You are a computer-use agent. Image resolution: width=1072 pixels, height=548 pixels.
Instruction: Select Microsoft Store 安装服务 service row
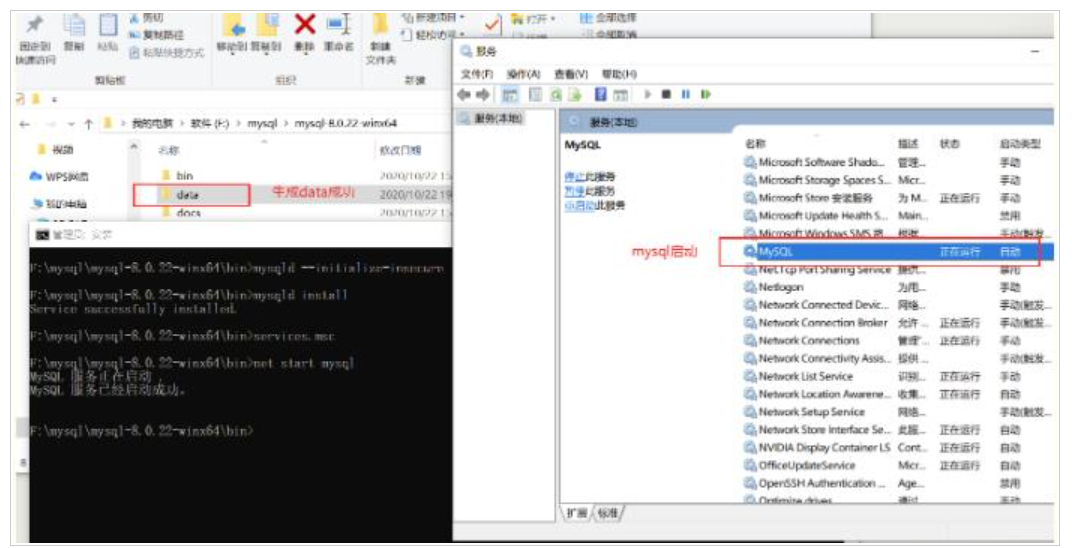click(x=897, y=198)
